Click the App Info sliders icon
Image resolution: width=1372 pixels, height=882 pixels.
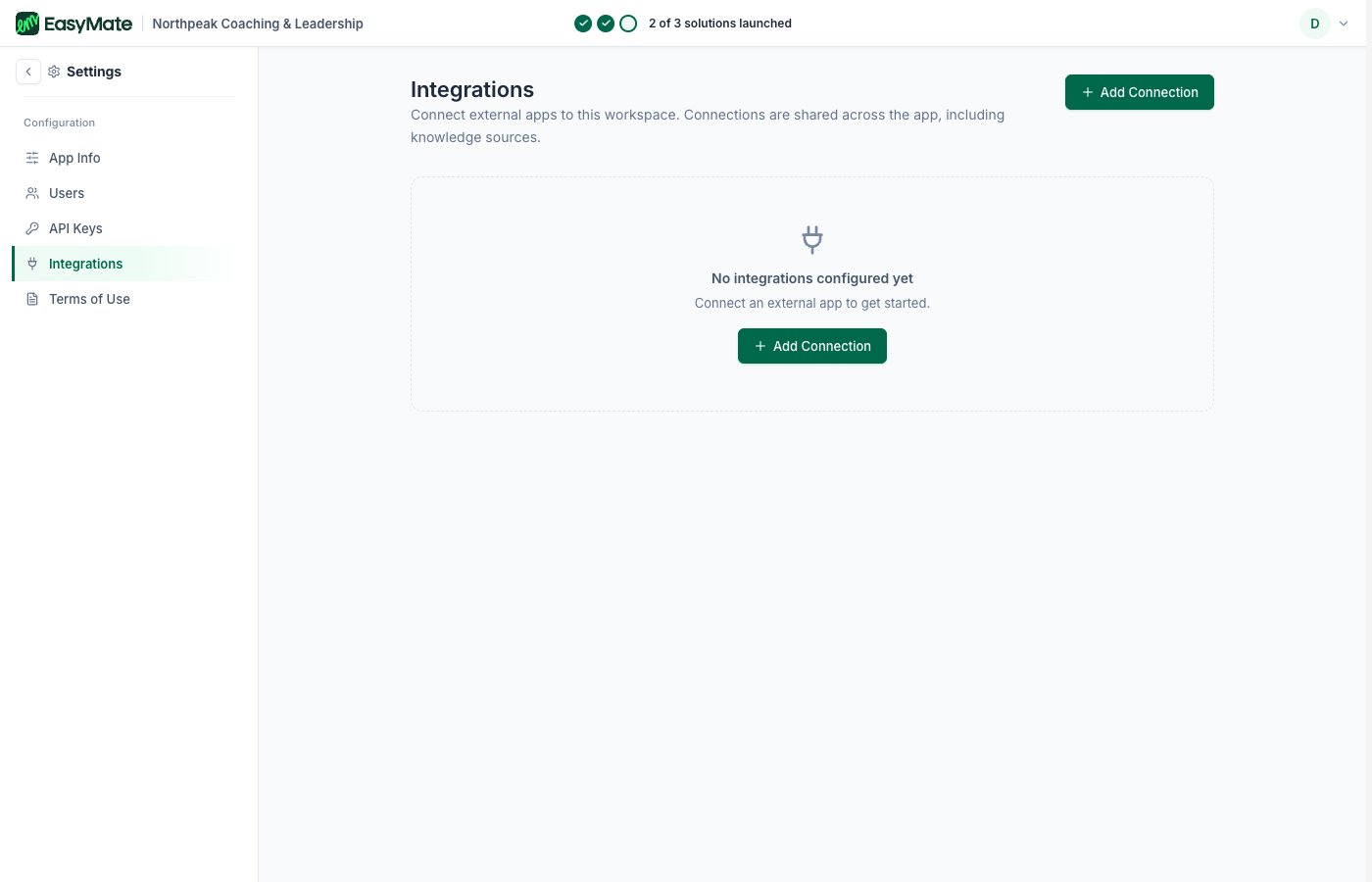(x=32, y=158)
